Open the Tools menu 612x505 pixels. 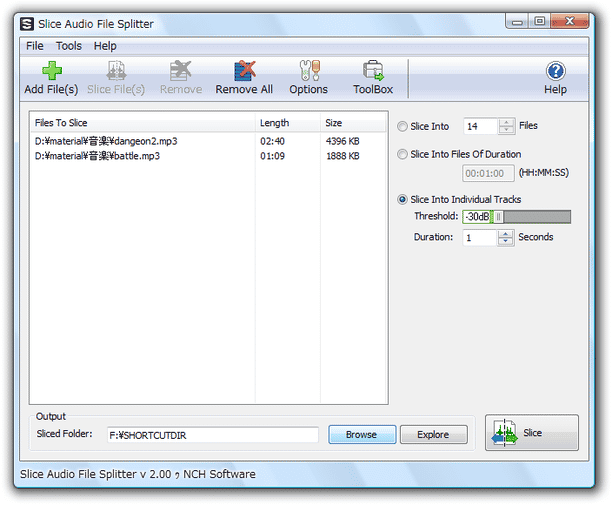coord(69,46)
